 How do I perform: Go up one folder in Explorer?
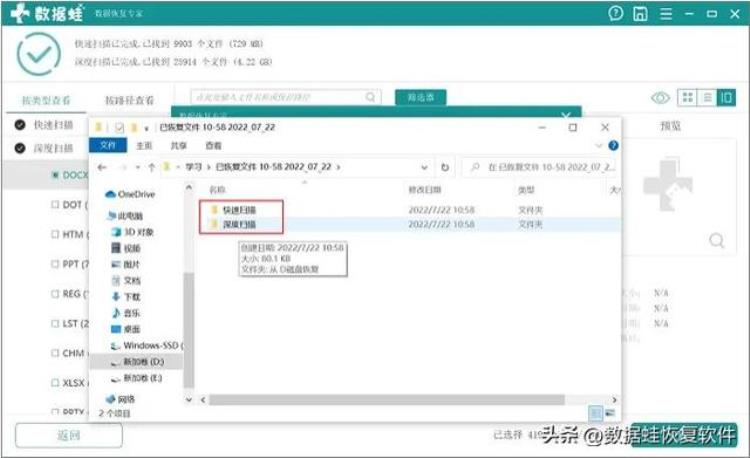152,167
